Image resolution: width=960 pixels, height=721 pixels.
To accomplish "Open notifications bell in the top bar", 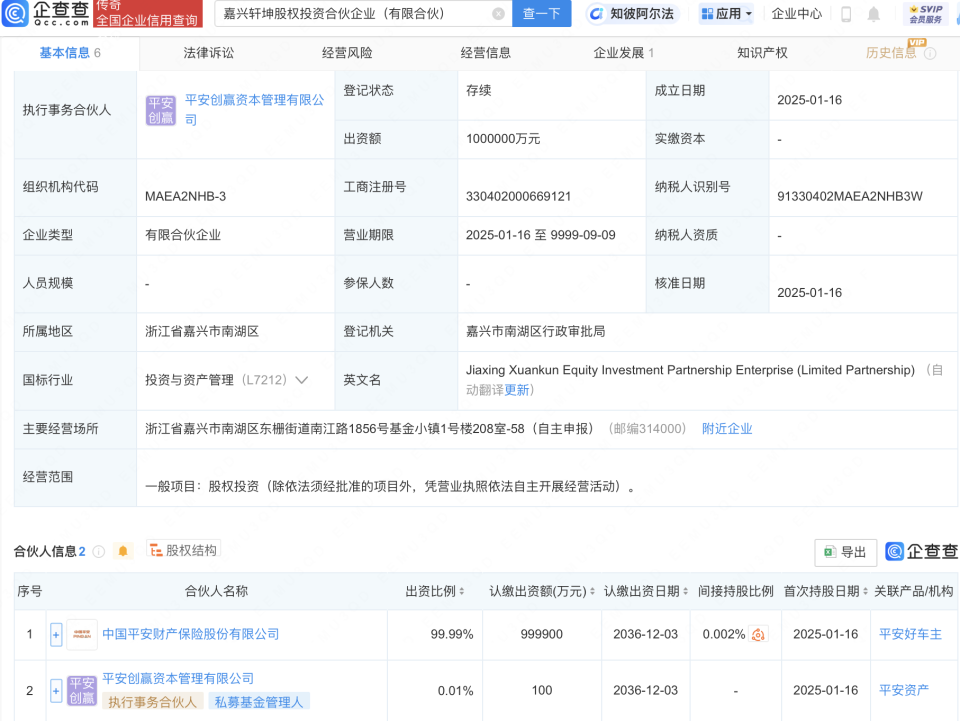I will 874,14.
